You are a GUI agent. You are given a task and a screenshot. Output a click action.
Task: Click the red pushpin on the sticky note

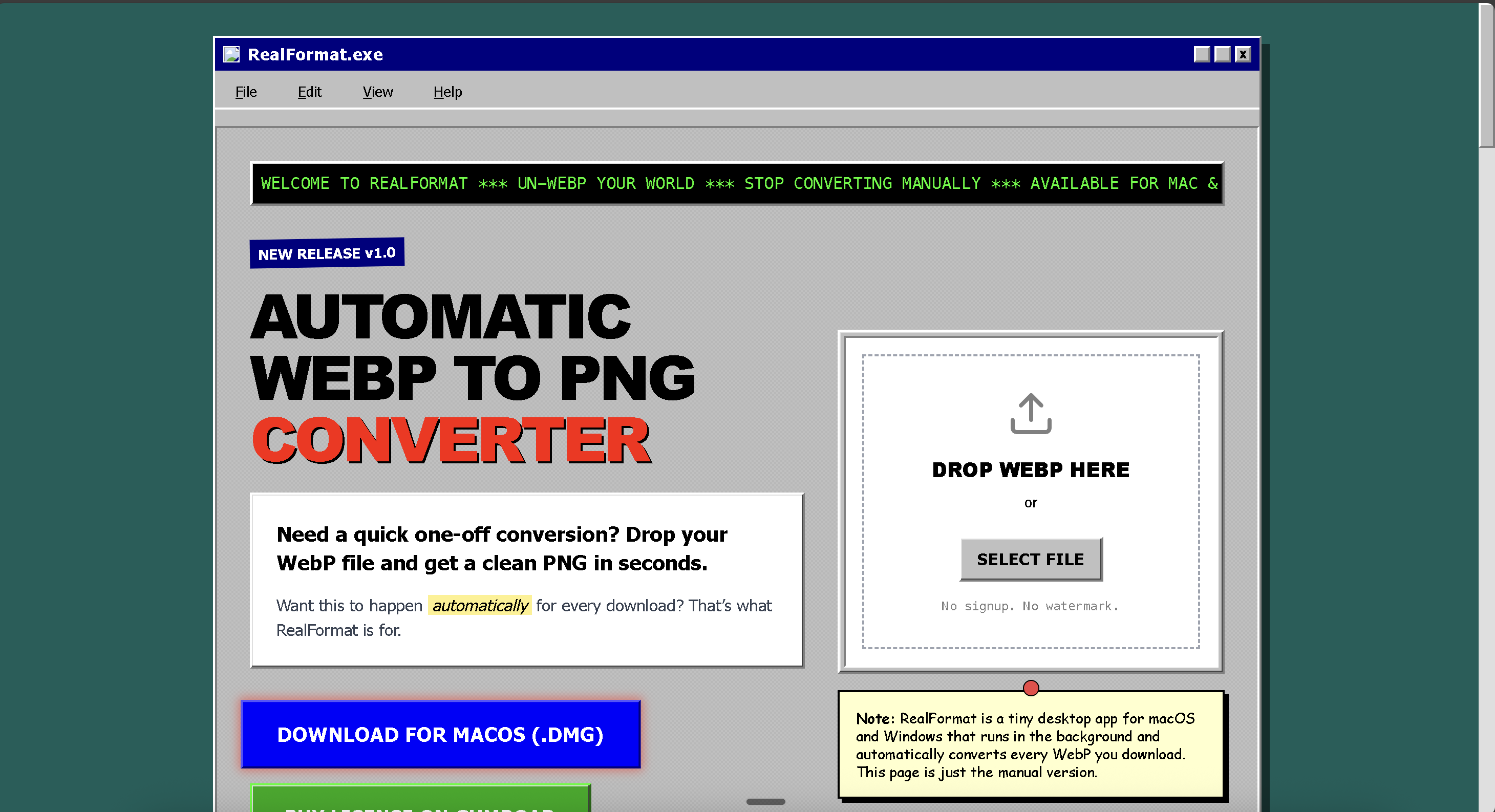pyautogui.click(x=1030, y=688)
